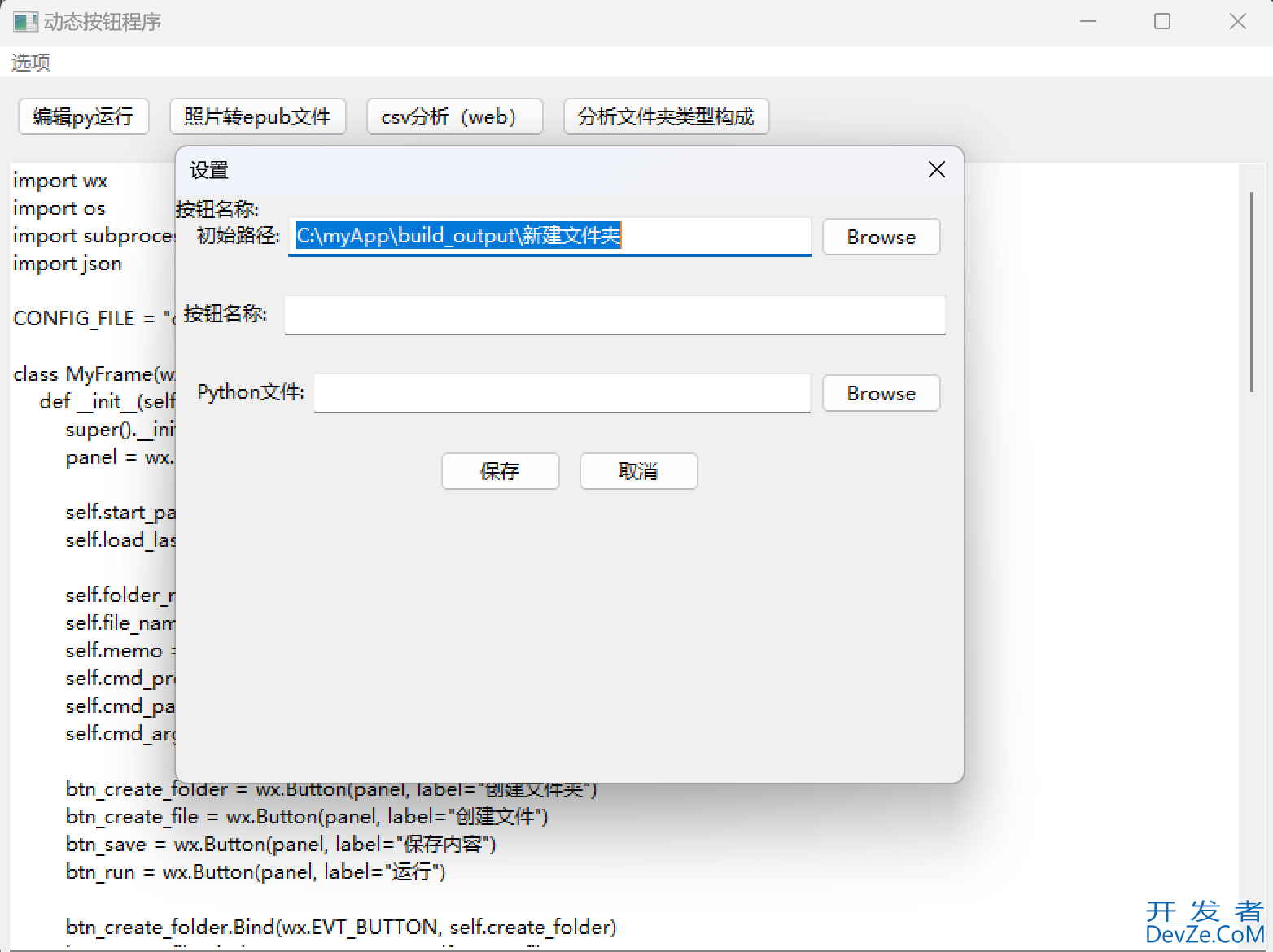Launch 照片转epub文件 tool button

pyautogui.click(x=257, y=116)
